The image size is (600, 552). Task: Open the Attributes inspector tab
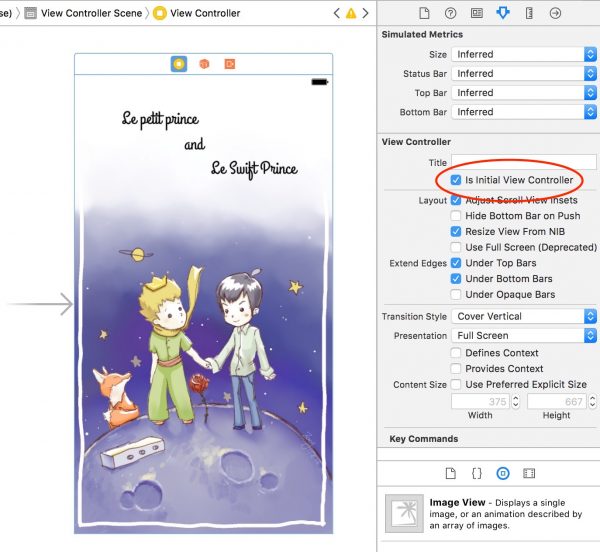pyautogui.click(x=502, y=13)
